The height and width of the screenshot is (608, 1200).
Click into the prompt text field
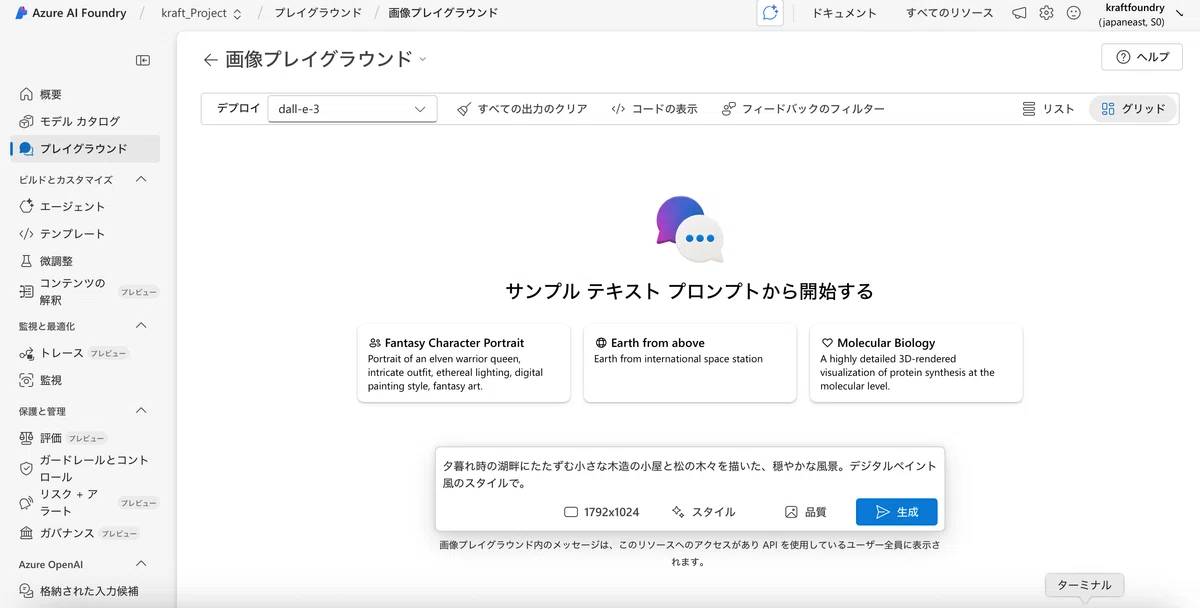pos(690,474)
